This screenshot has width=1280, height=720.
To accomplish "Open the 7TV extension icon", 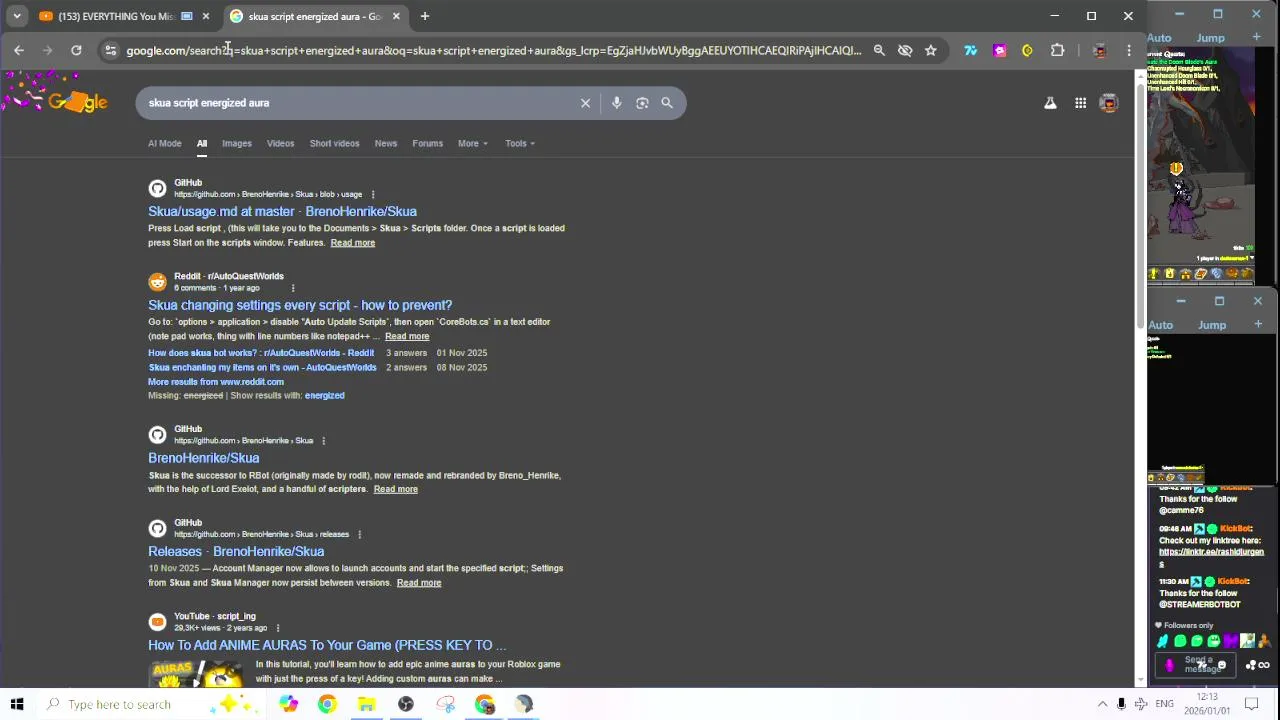I will (970, 50).
